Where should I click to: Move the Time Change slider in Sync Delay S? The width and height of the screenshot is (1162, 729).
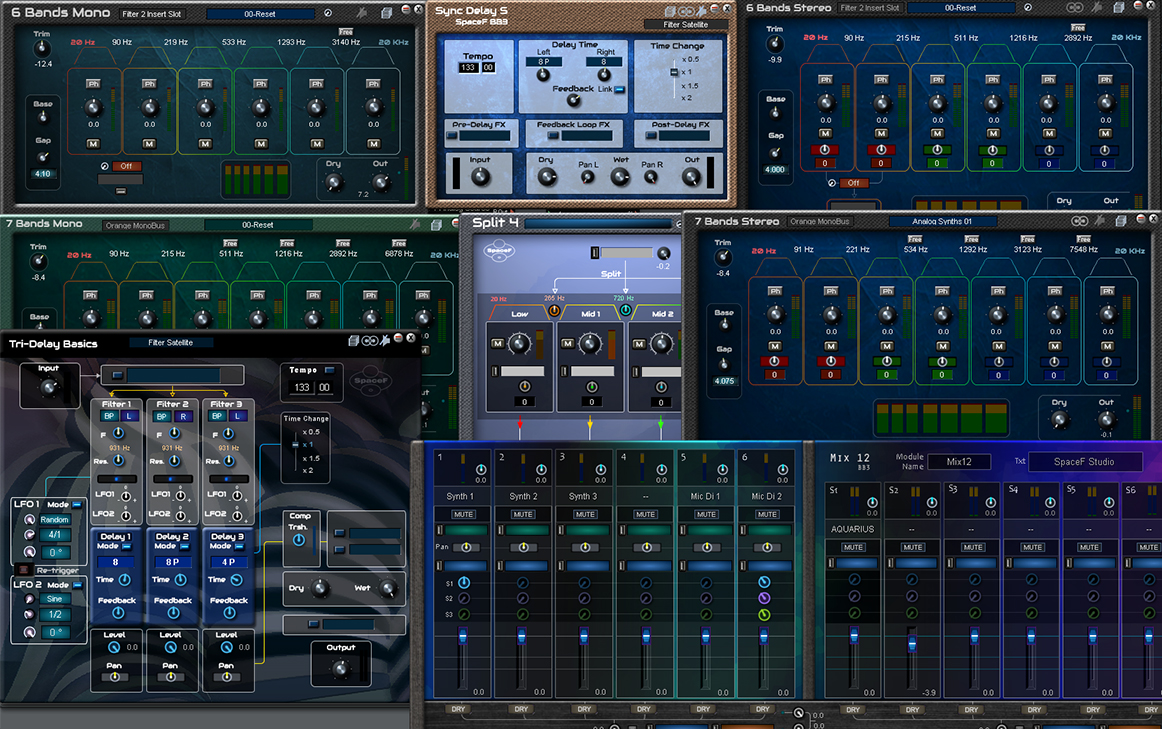(x=674, y=72)
